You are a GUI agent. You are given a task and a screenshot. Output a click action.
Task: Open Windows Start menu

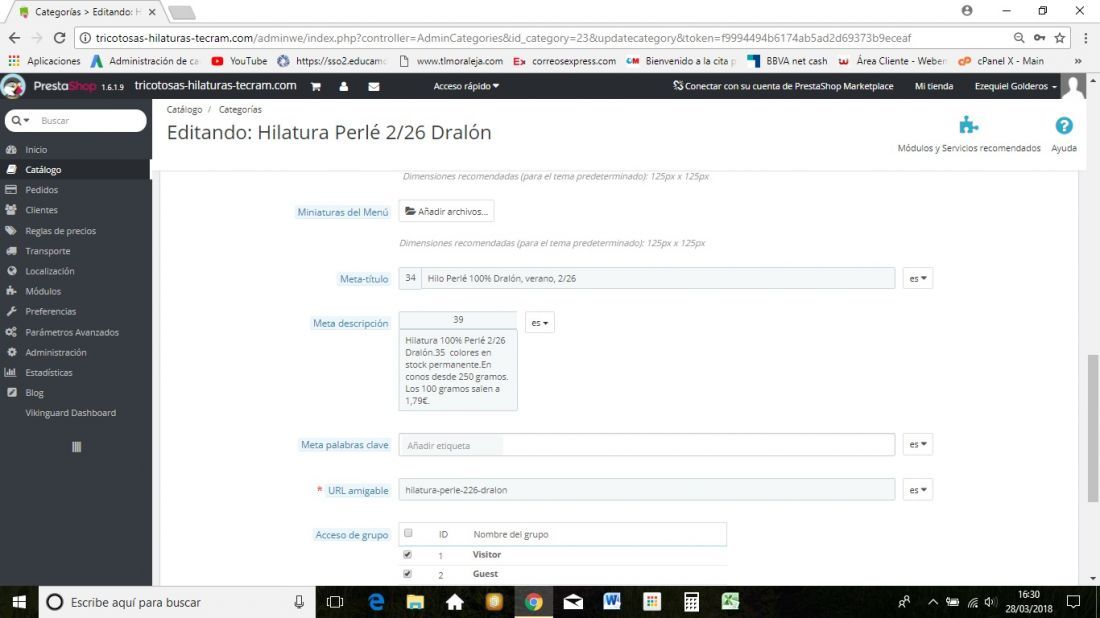(x=19, y=602)
